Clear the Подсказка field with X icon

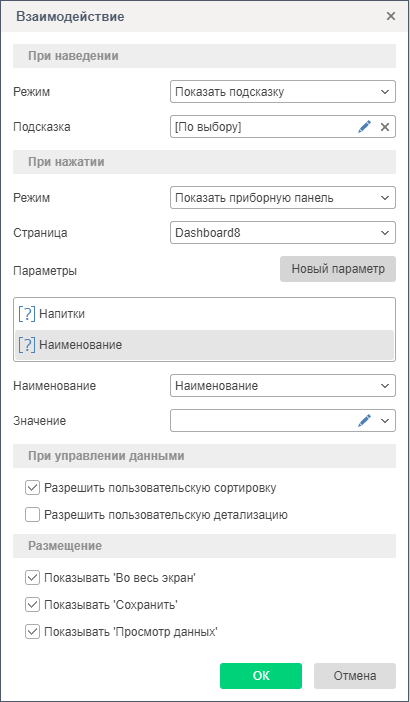385,127
